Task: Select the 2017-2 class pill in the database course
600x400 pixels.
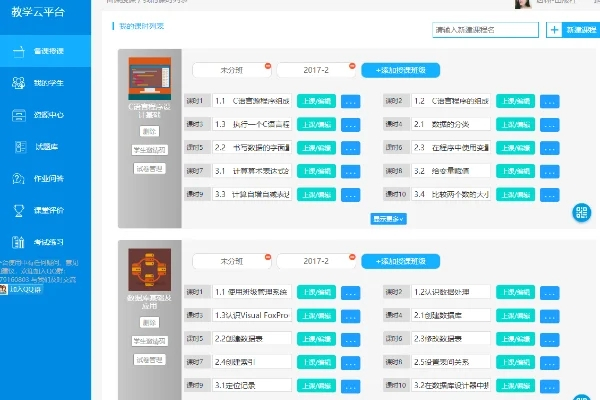Action: point(316,261)
